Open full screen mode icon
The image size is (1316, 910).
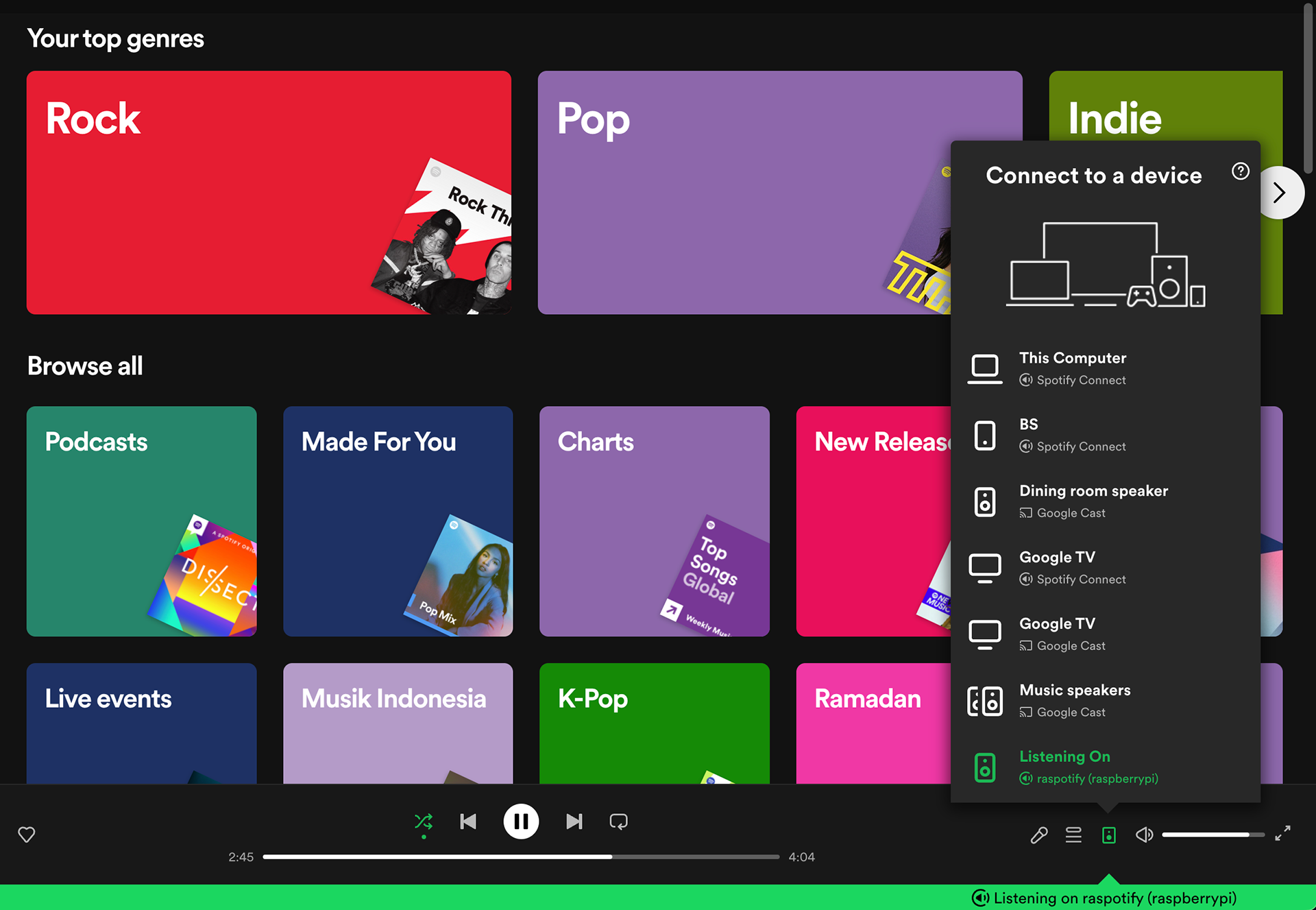[x=1283, y=834]
